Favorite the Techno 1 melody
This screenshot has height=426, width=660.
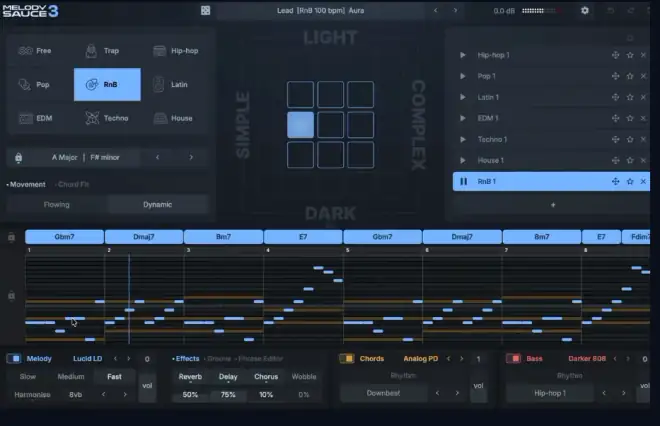630,139
